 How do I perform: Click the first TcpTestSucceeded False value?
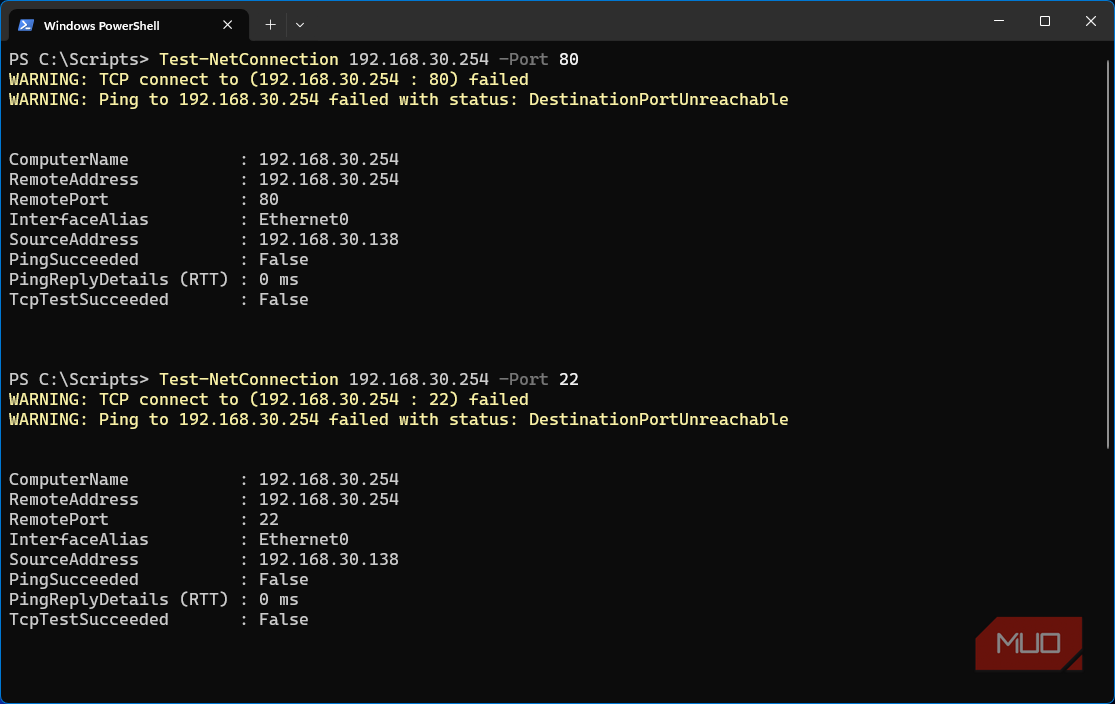(284, 299)
